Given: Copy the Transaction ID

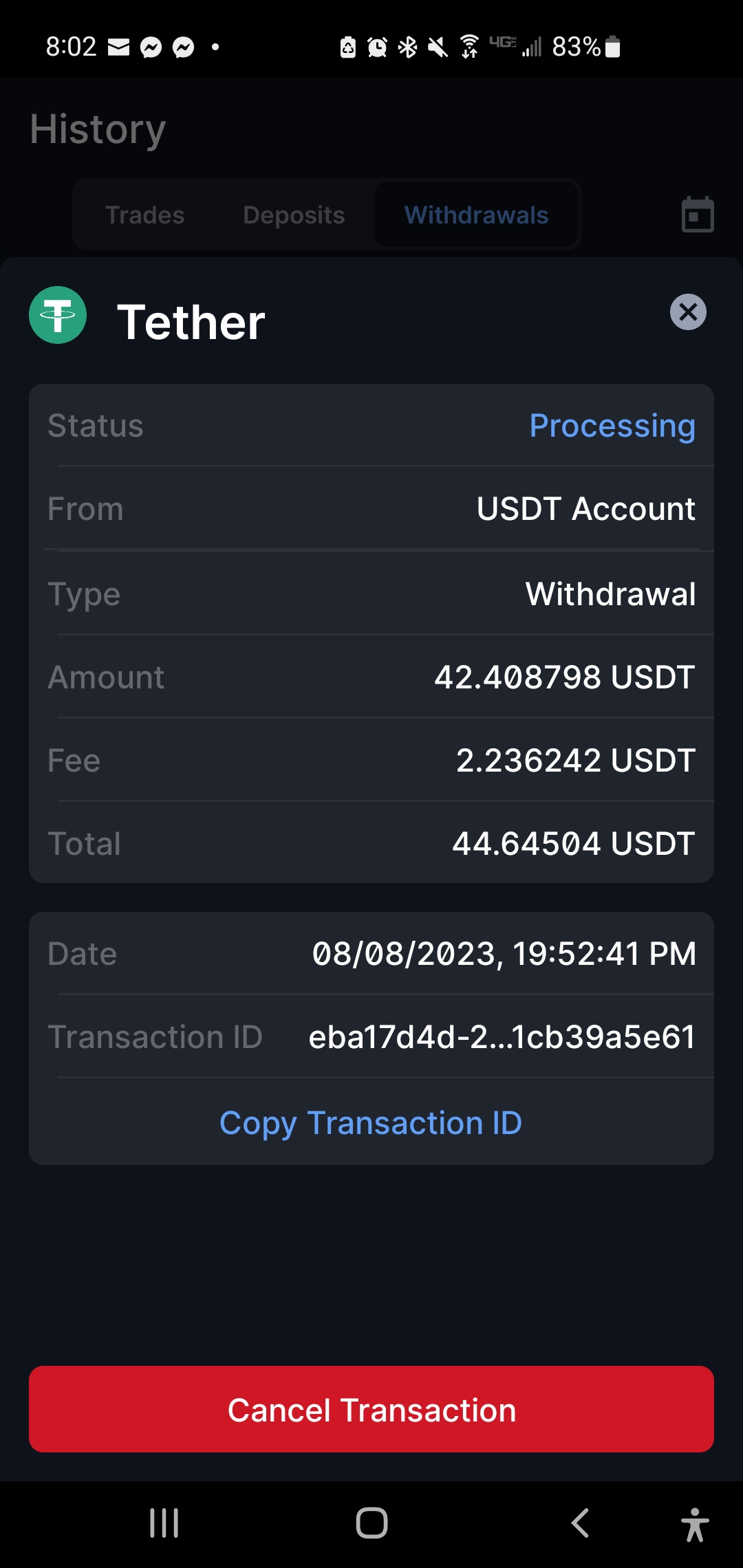Looking at the screenshot, I should tap(371, 1123).
